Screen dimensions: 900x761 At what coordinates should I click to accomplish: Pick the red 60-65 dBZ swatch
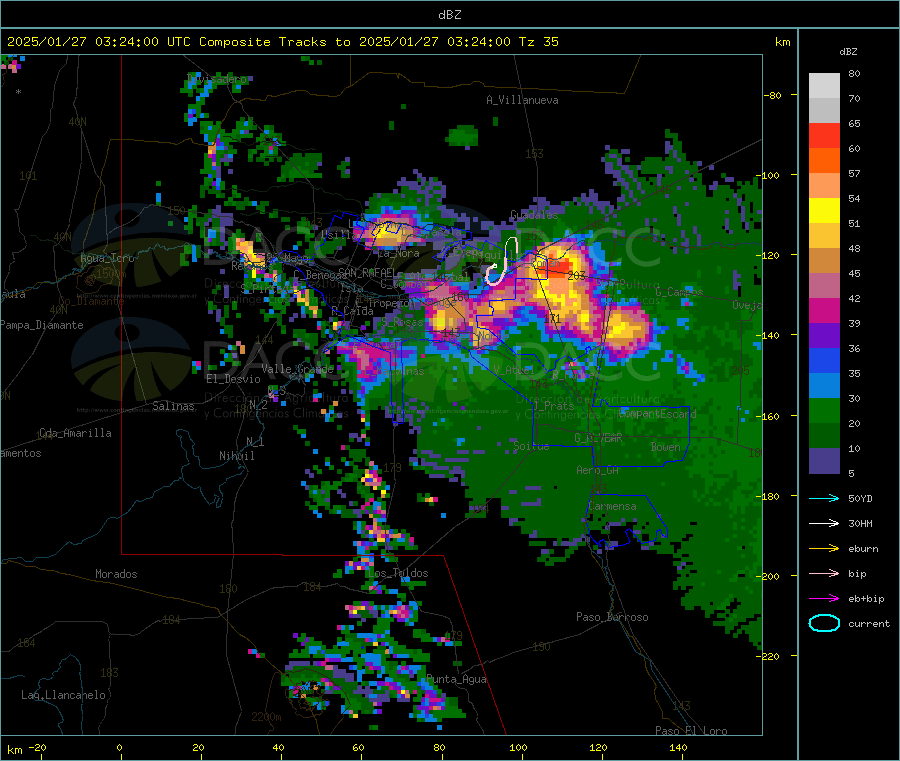(x=824, y=135)
